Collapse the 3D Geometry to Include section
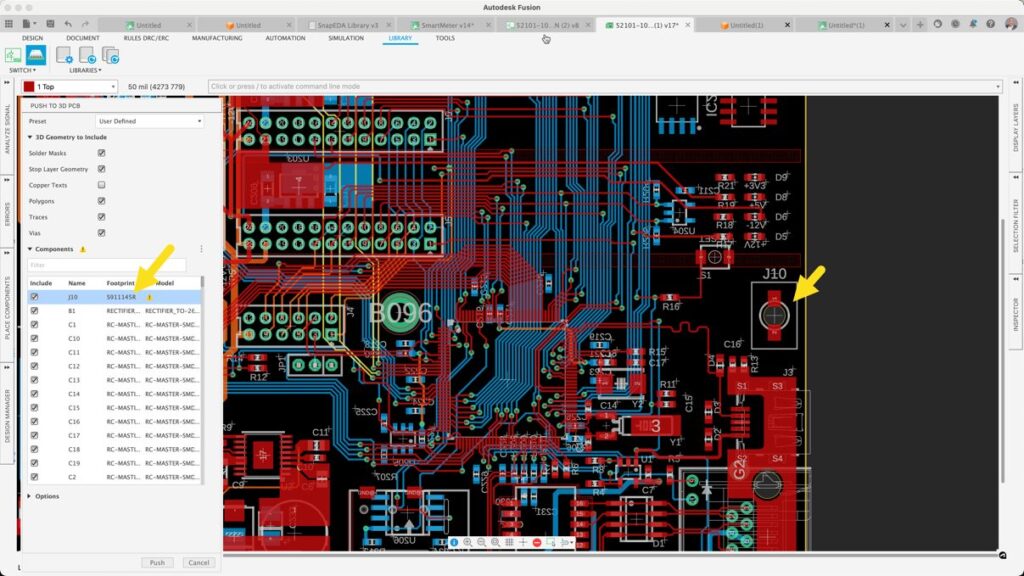Viewport: 1024px width, 576px height. (30, 137)
